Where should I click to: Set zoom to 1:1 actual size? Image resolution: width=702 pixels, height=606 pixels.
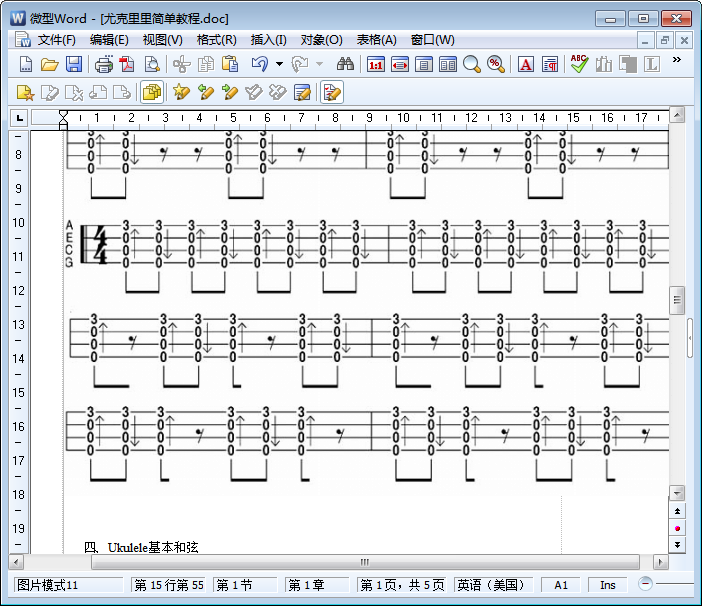(x=376, y=65)
